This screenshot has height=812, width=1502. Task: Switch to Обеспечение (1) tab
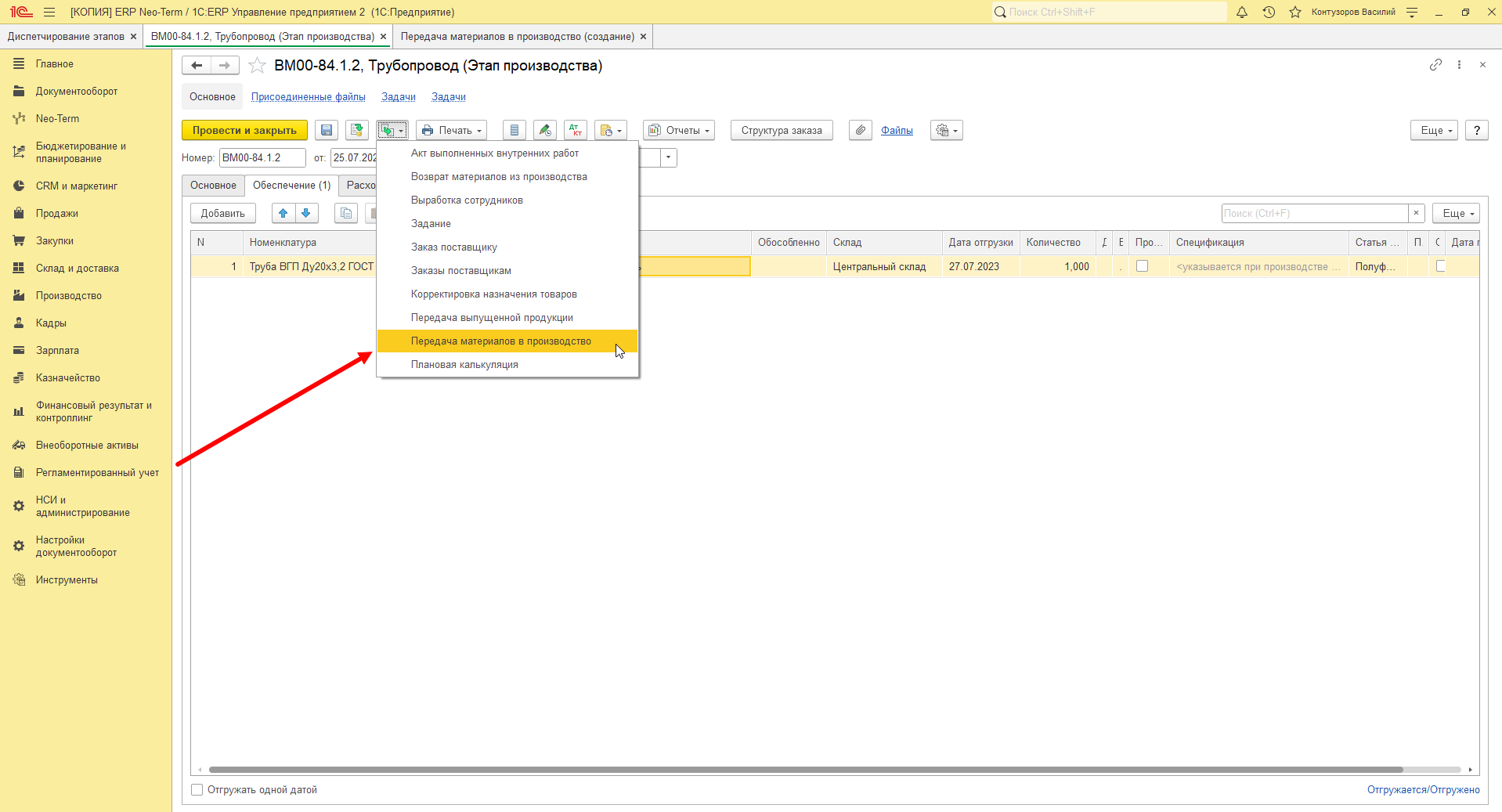(291, 186)
